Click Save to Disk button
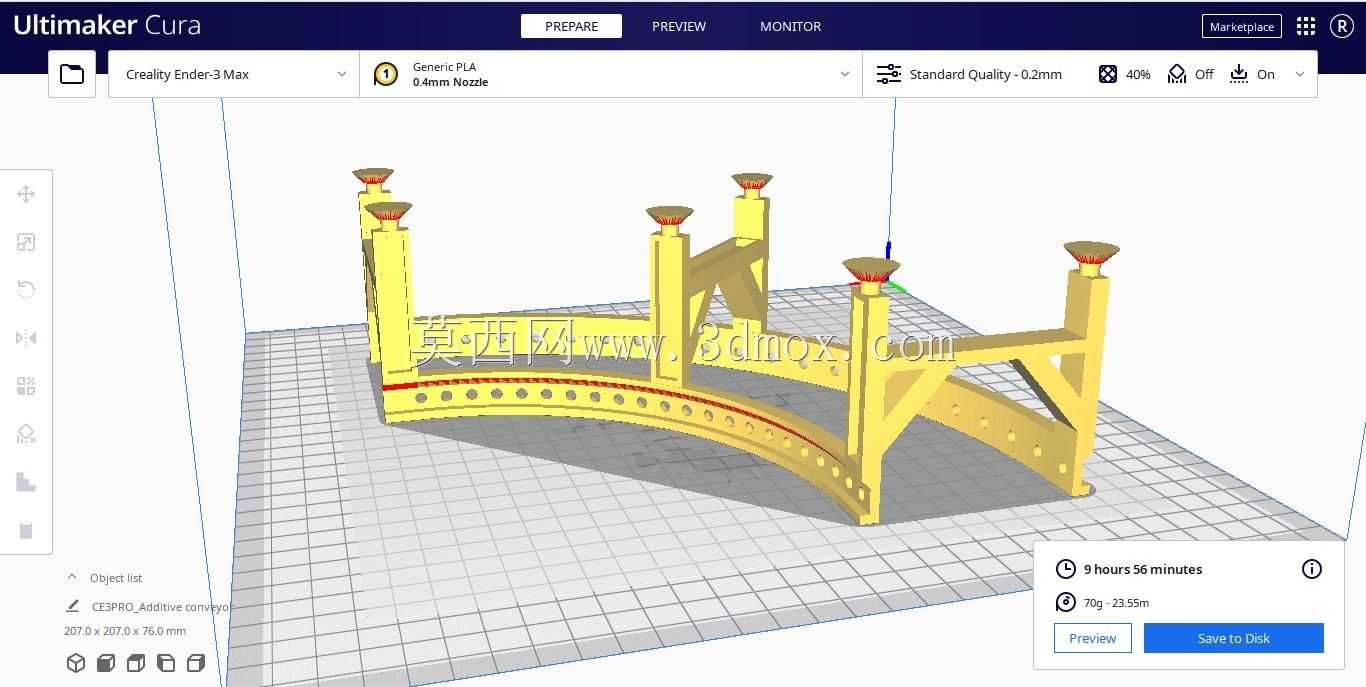This screenshot has width=1366, height=687. tap(1234, 638)
